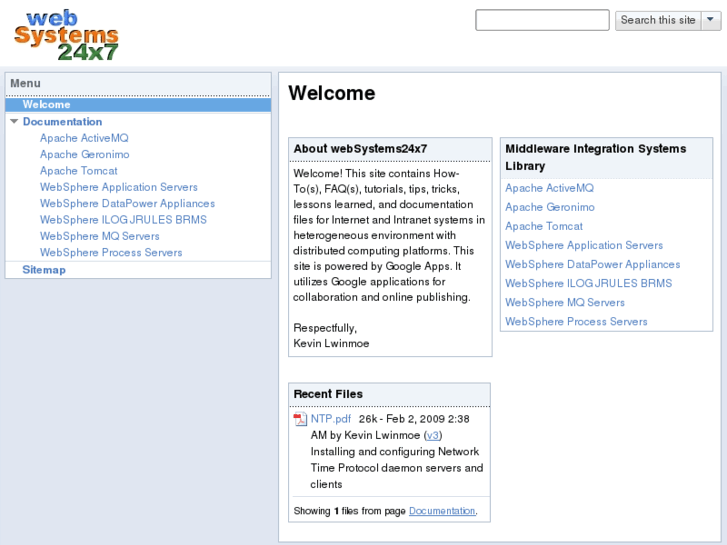
Task: Open Documentation in the sidebar menu
Action: pos(63,122)
